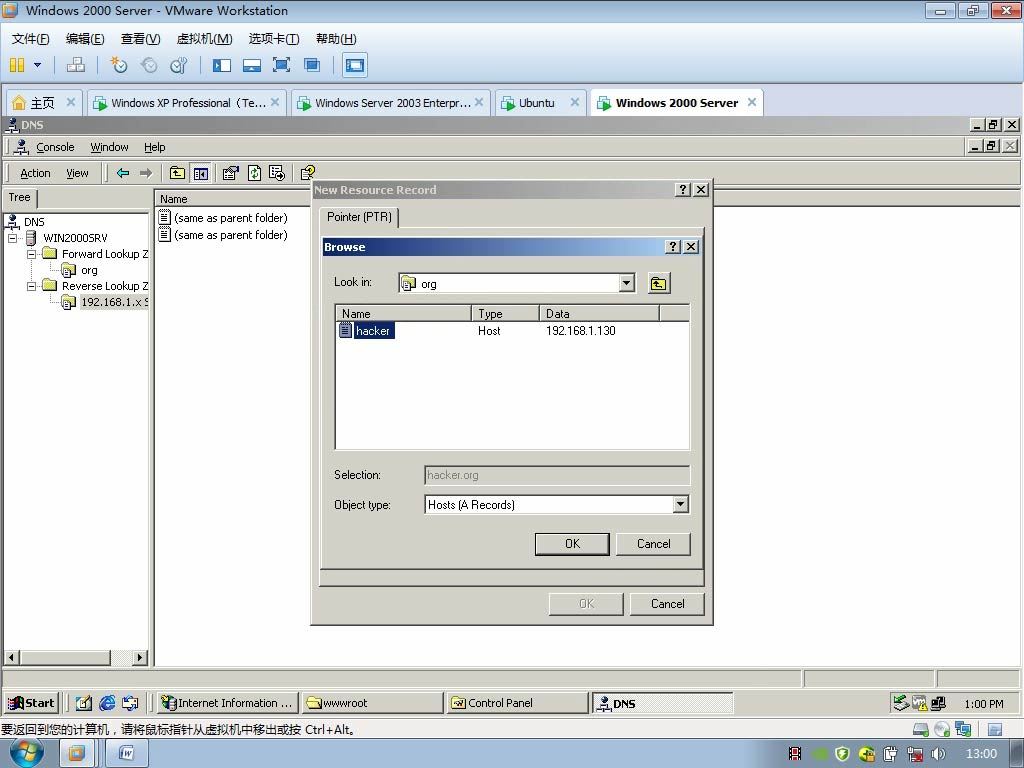
Task: Open the Action menu
Action: [35, 173]
